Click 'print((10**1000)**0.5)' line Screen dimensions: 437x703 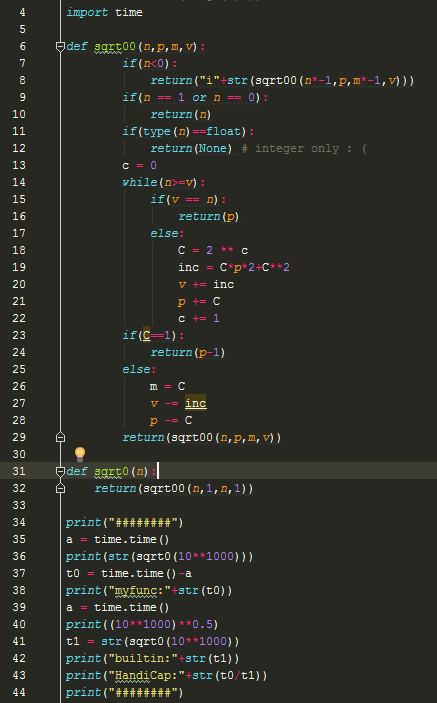[x=143, y=624]
